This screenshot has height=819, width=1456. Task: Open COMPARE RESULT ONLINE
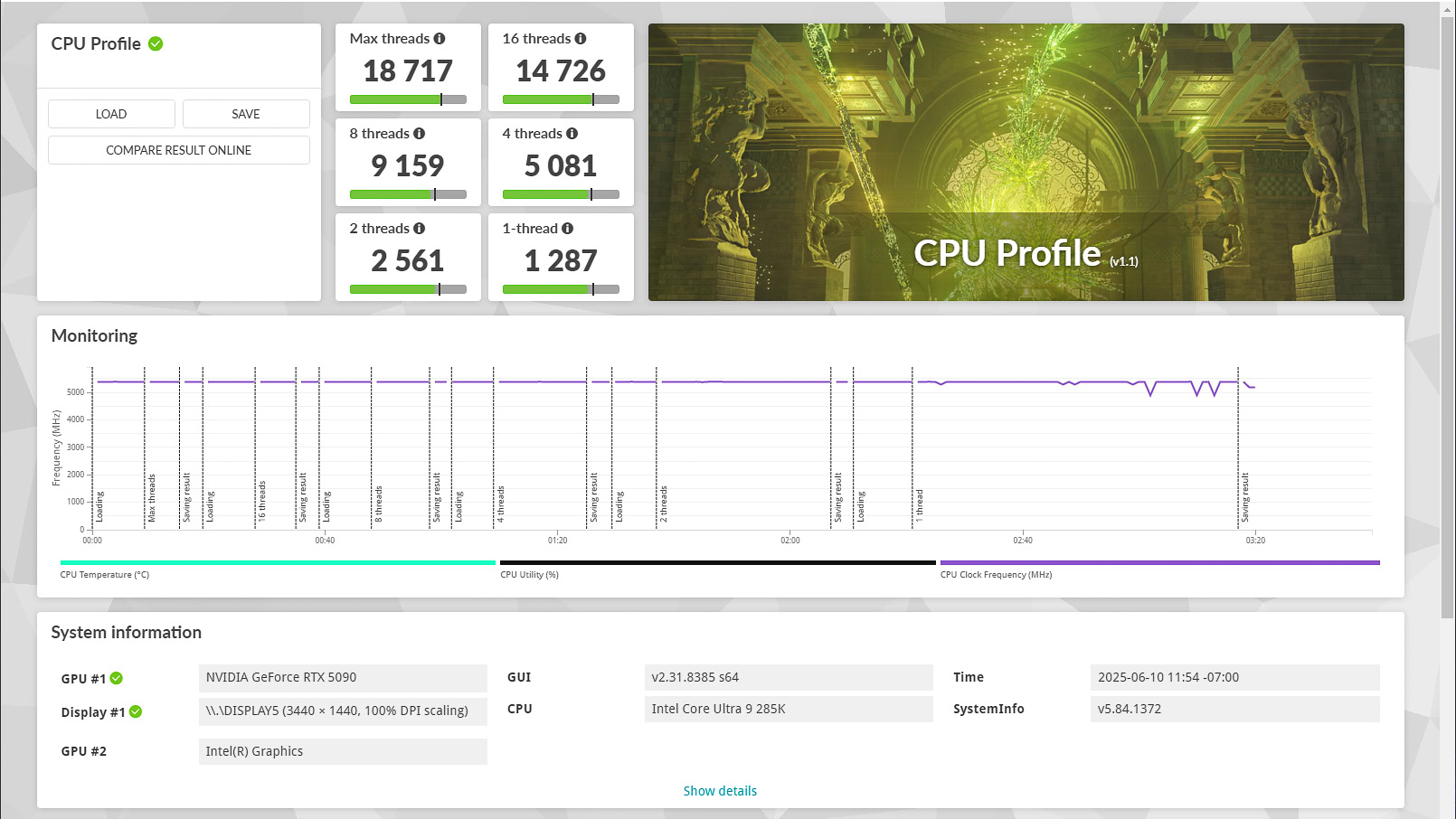coord(177,150)
